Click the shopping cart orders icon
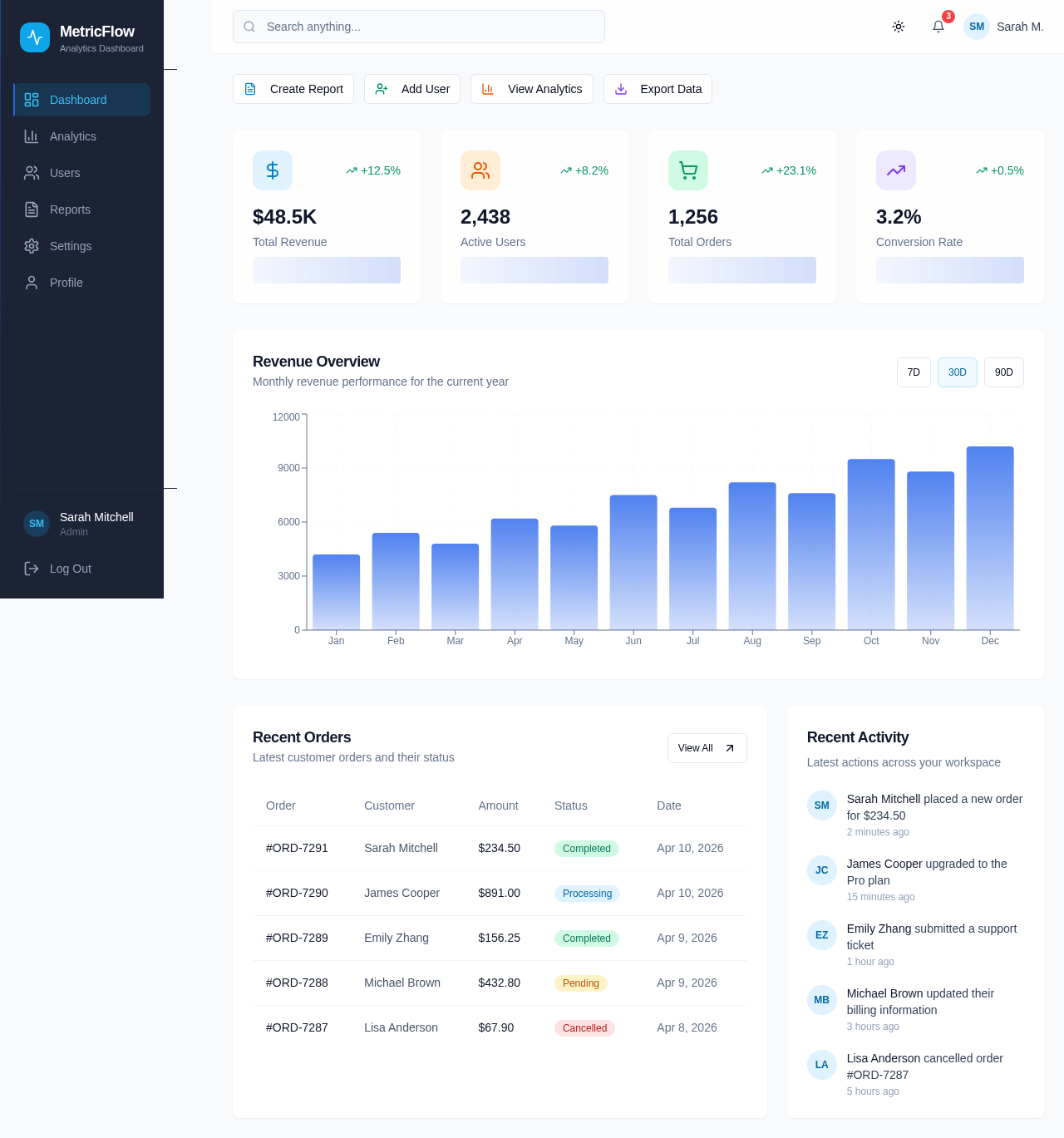Image resolution: width=1064 pixels, height=1138 pixels. (688, 170)
